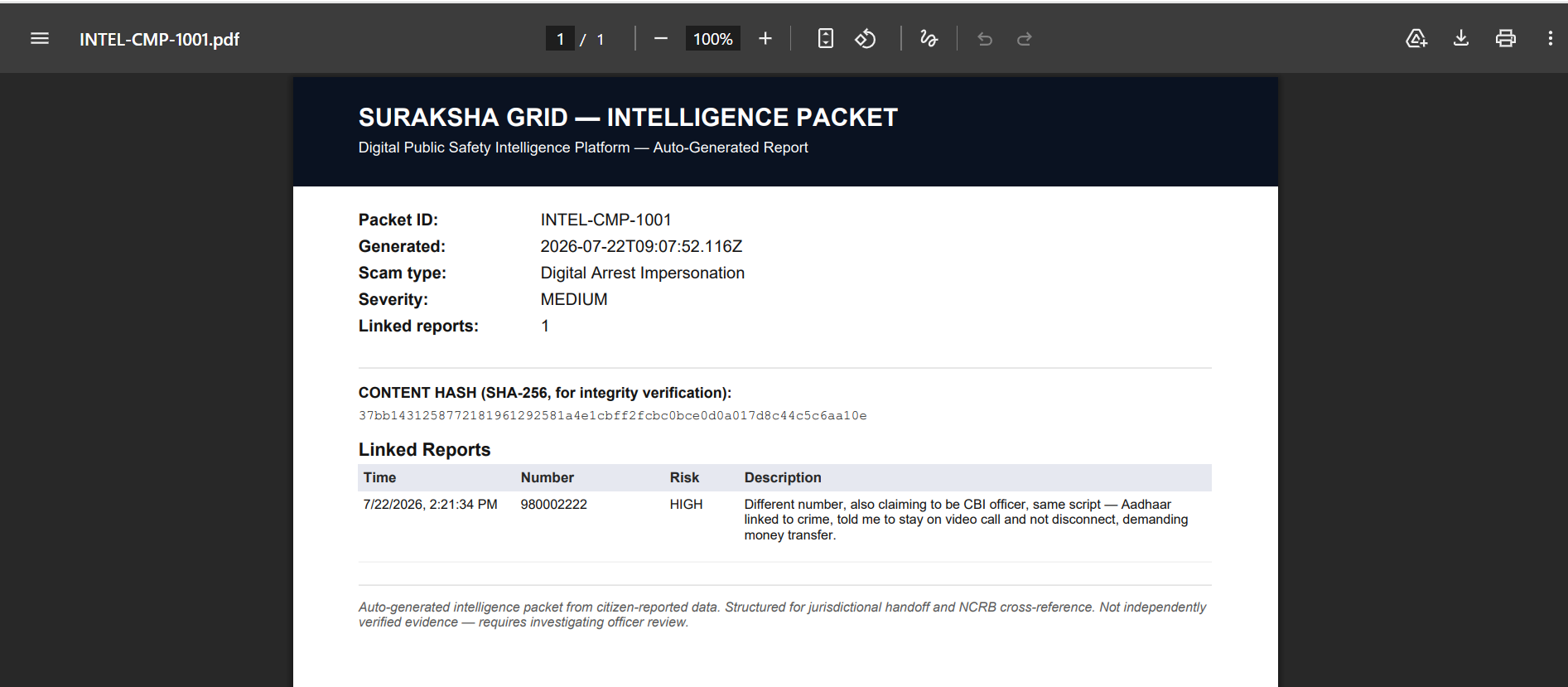Screen dimensions: 1568x687
Task: Click the Linked reports label
Action: [418, 326]
